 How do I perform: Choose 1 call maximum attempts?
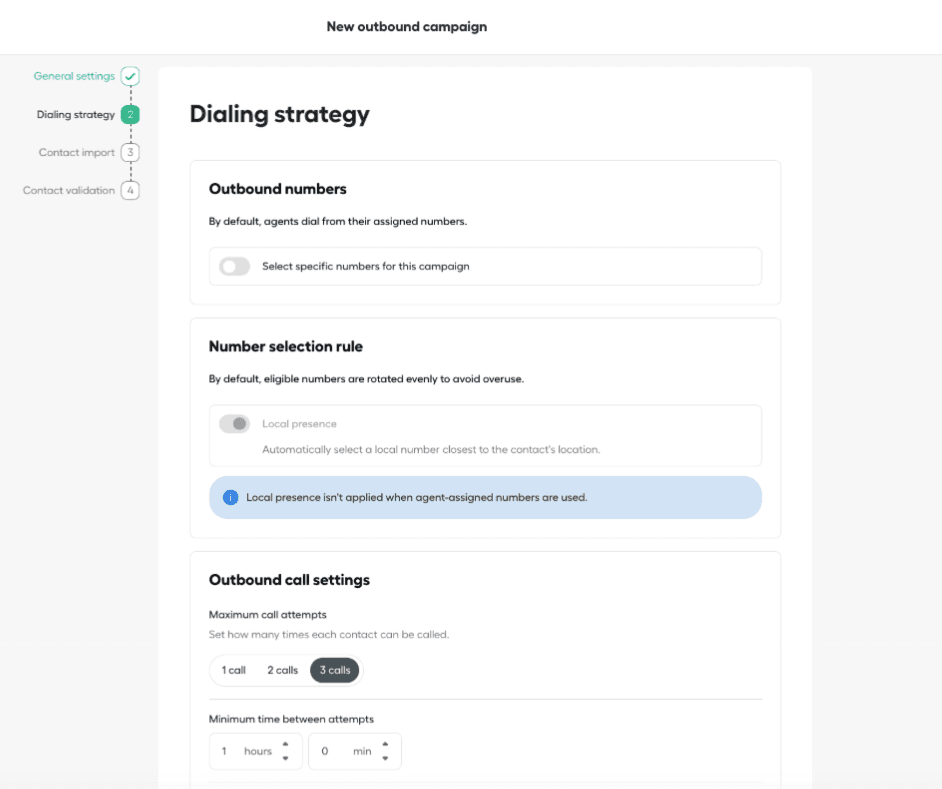tap(234, 670)
